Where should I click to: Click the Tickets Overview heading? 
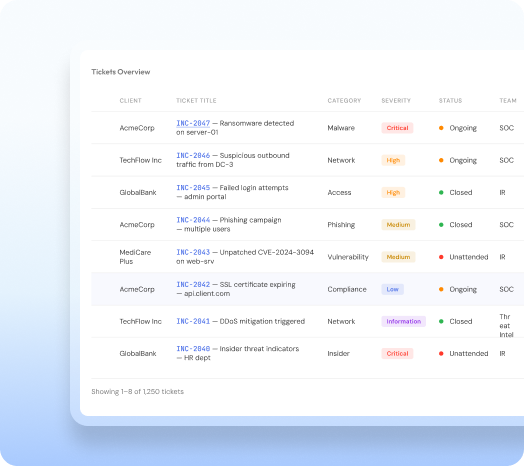[121, 72]
